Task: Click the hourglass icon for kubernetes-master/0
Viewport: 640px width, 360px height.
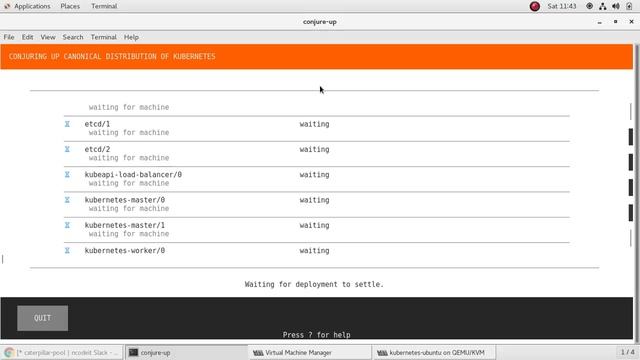Action: coord(67,200)
